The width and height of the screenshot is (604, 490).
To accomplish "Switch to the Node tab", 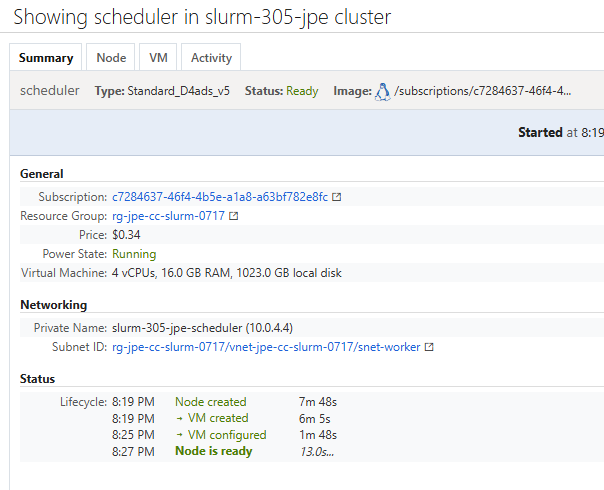I will [111, 58].
